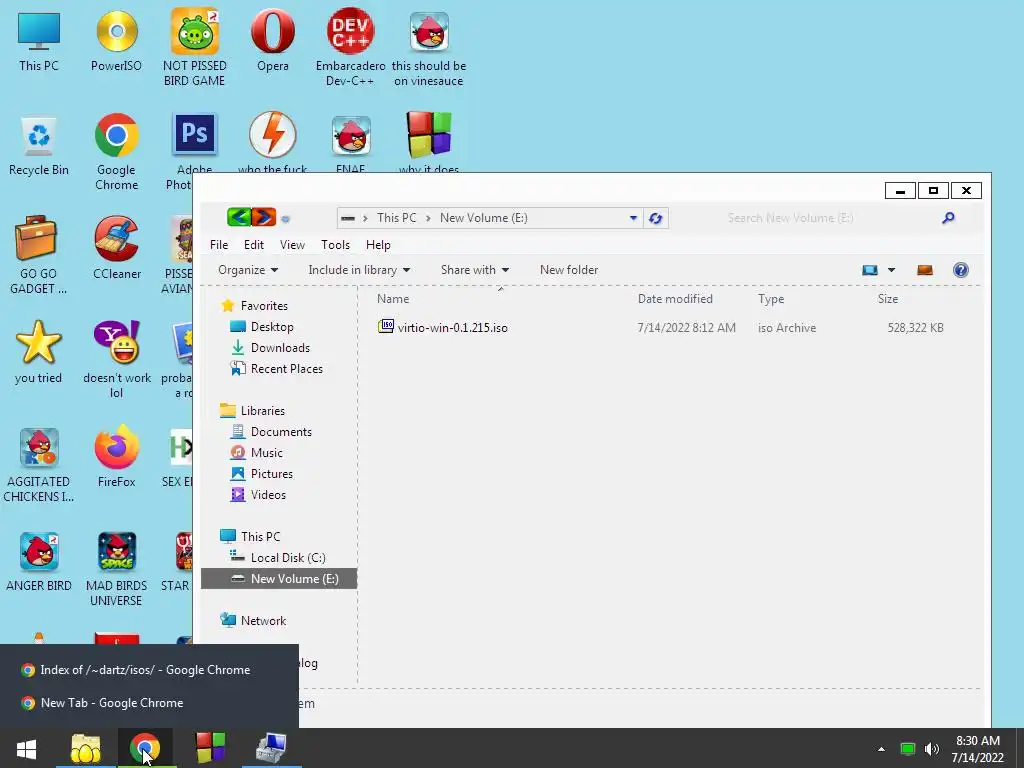Open the 'you tried' star icon
The height and width of the screenshot is (768, 1024).
click(x=39, y=351)
